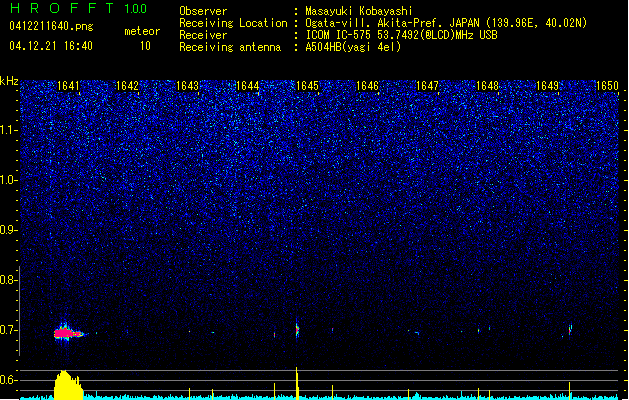Click the 1641 time marker
This screenshot has width=629, height=400.
pos(68,86)
